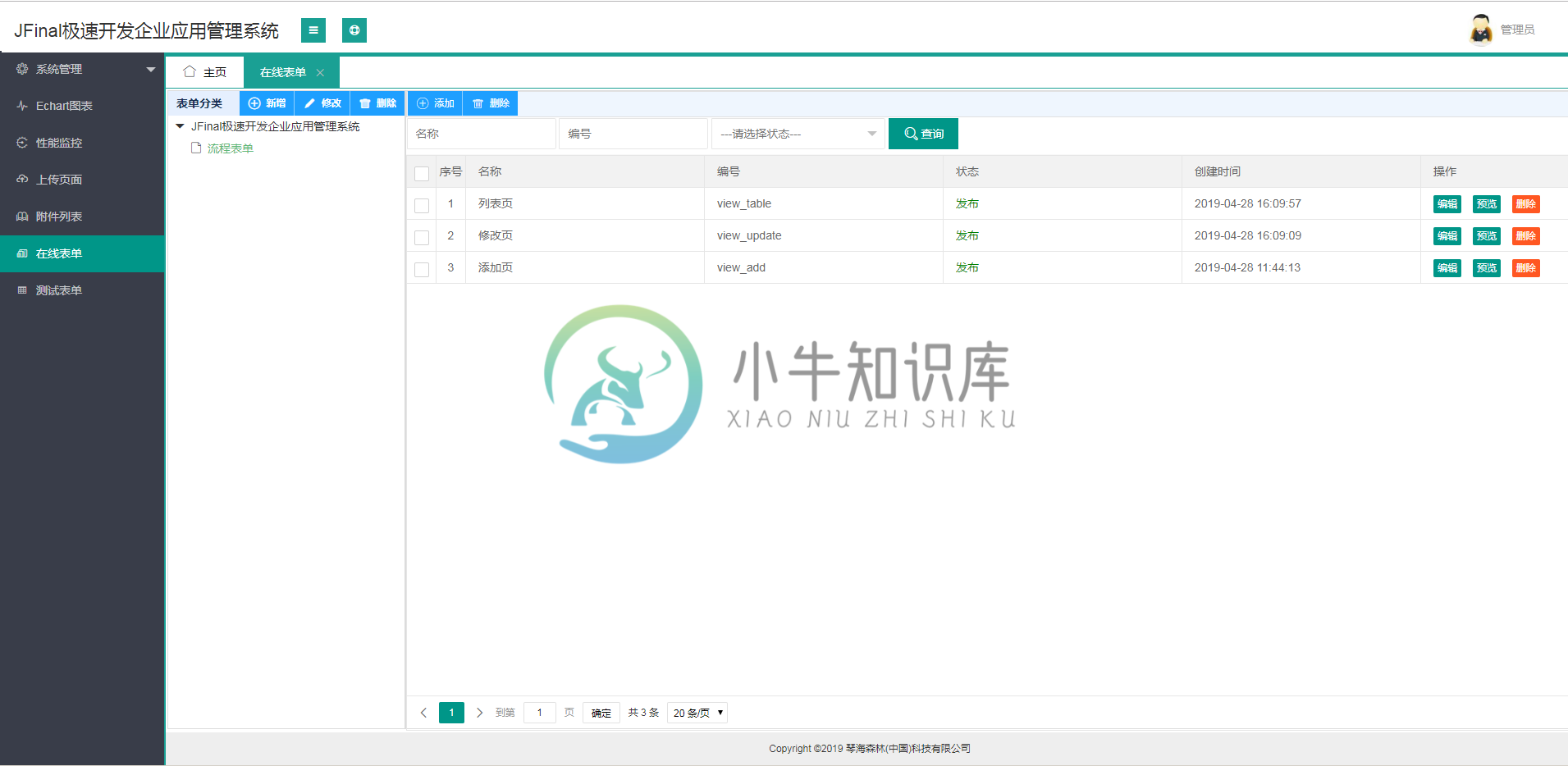
Task: Click 删除 for the 添加页 row
Action: point(1526,268)
